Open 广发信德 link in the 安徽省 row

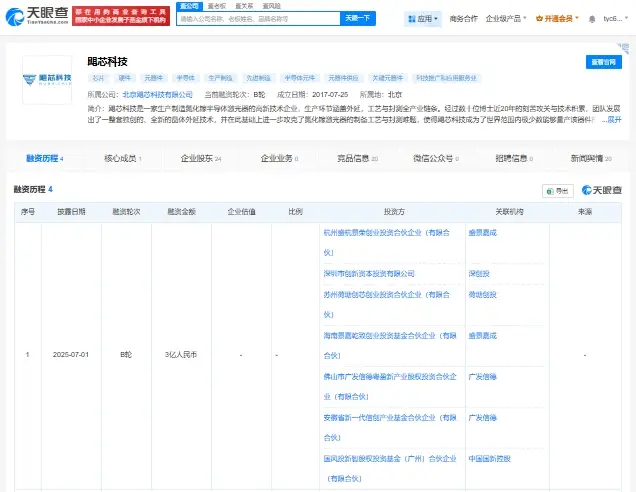pyautogui.click(x=483, y=418)
